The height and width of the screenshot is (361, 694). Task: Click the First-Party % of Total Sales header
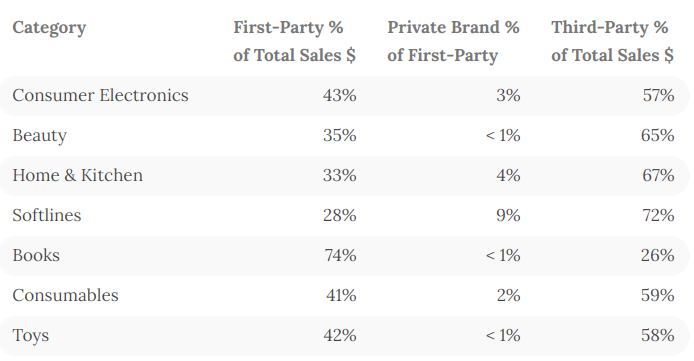pos(294,41)
